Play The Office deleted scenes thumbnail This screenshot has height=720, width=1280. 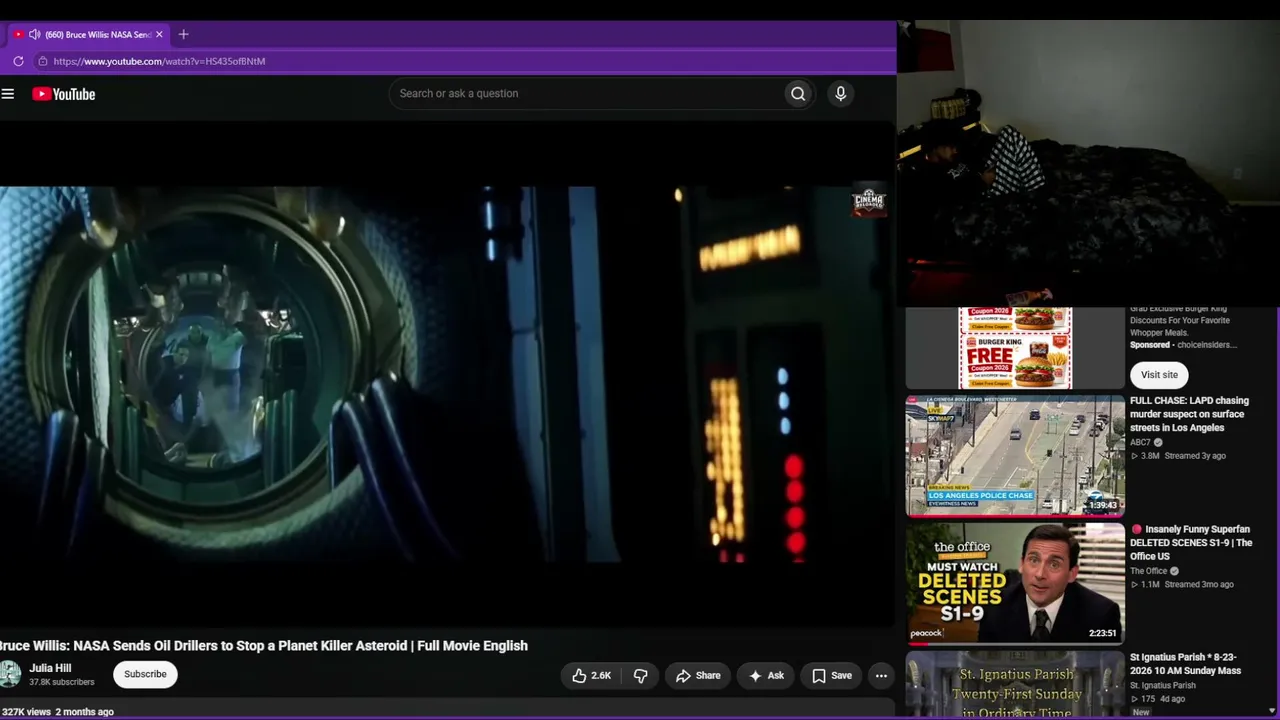1015,584
